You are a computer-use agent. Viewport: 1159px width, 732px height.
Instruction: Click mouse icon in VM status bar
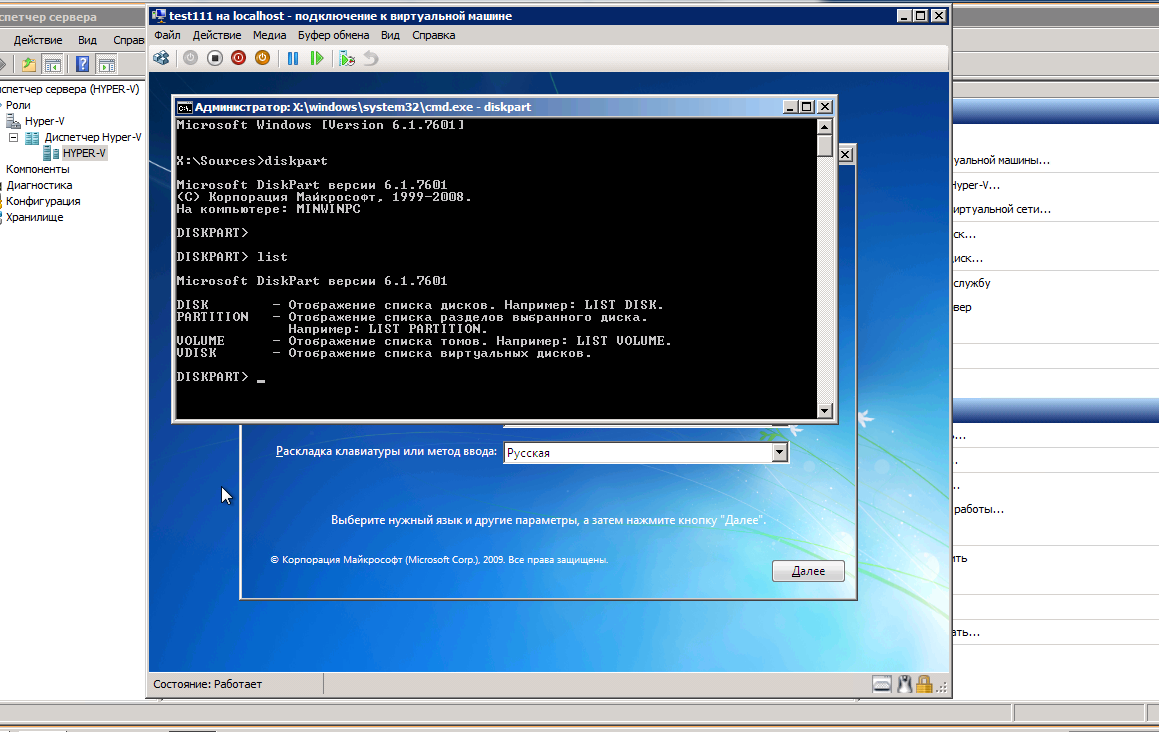coord(904,684)
